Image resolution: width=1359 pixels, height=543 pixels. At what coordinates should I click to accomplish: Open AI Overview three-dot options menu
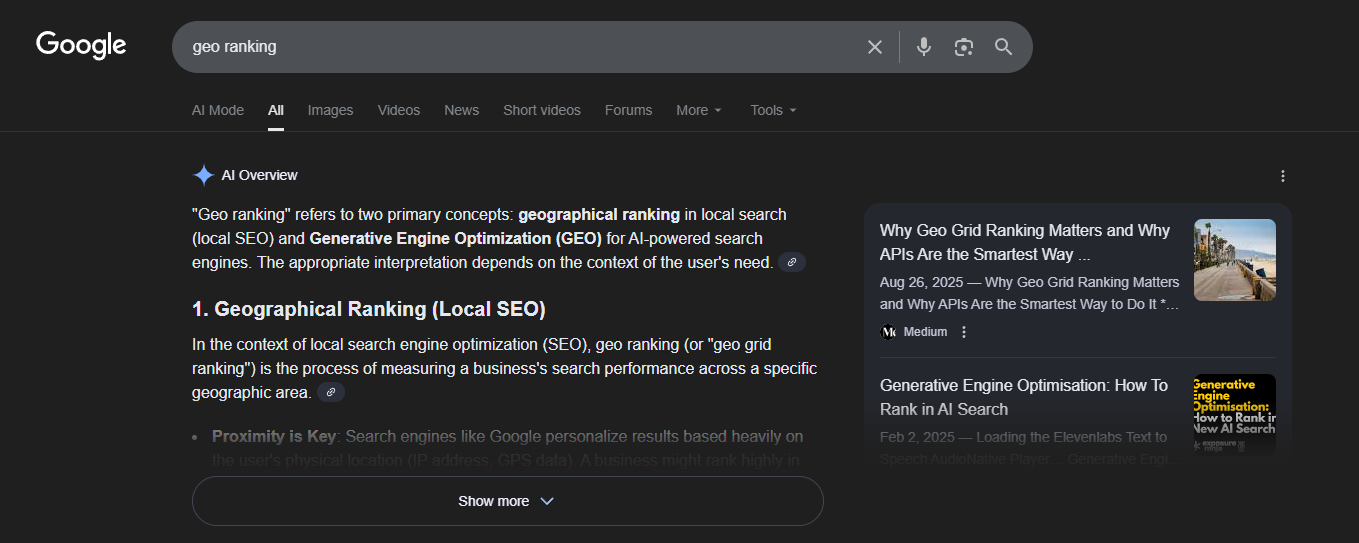[x=1283, y=176]
